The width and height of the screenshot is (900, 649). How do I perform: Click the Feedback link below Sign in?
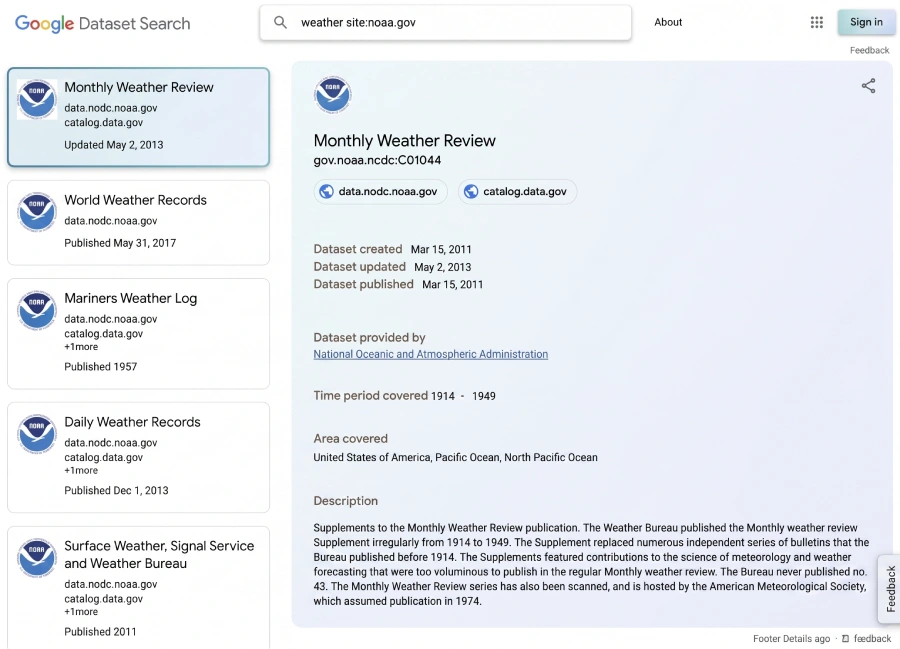tap(870, 50)
